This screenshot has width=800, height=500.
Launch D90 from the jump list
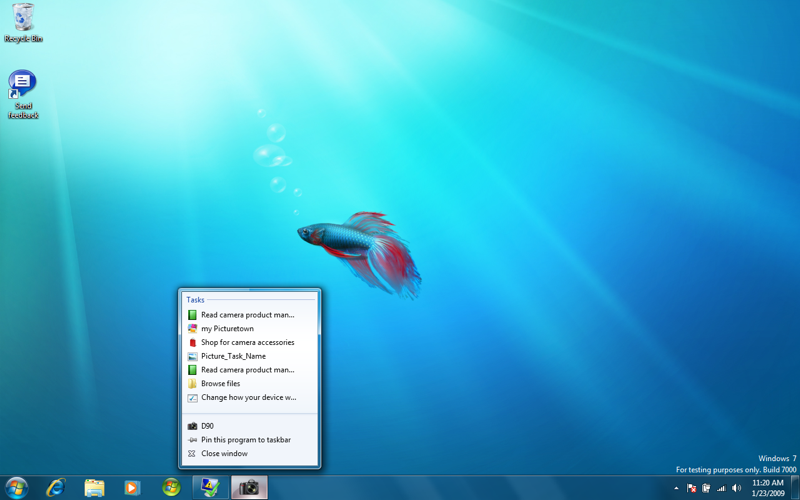coord(249,426)
